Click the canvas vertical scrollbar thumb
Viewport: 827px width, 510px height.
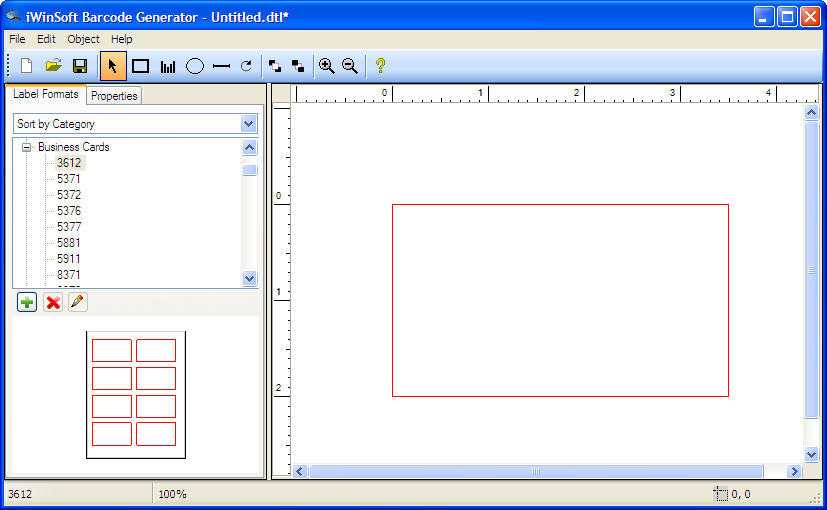[811, 270]
